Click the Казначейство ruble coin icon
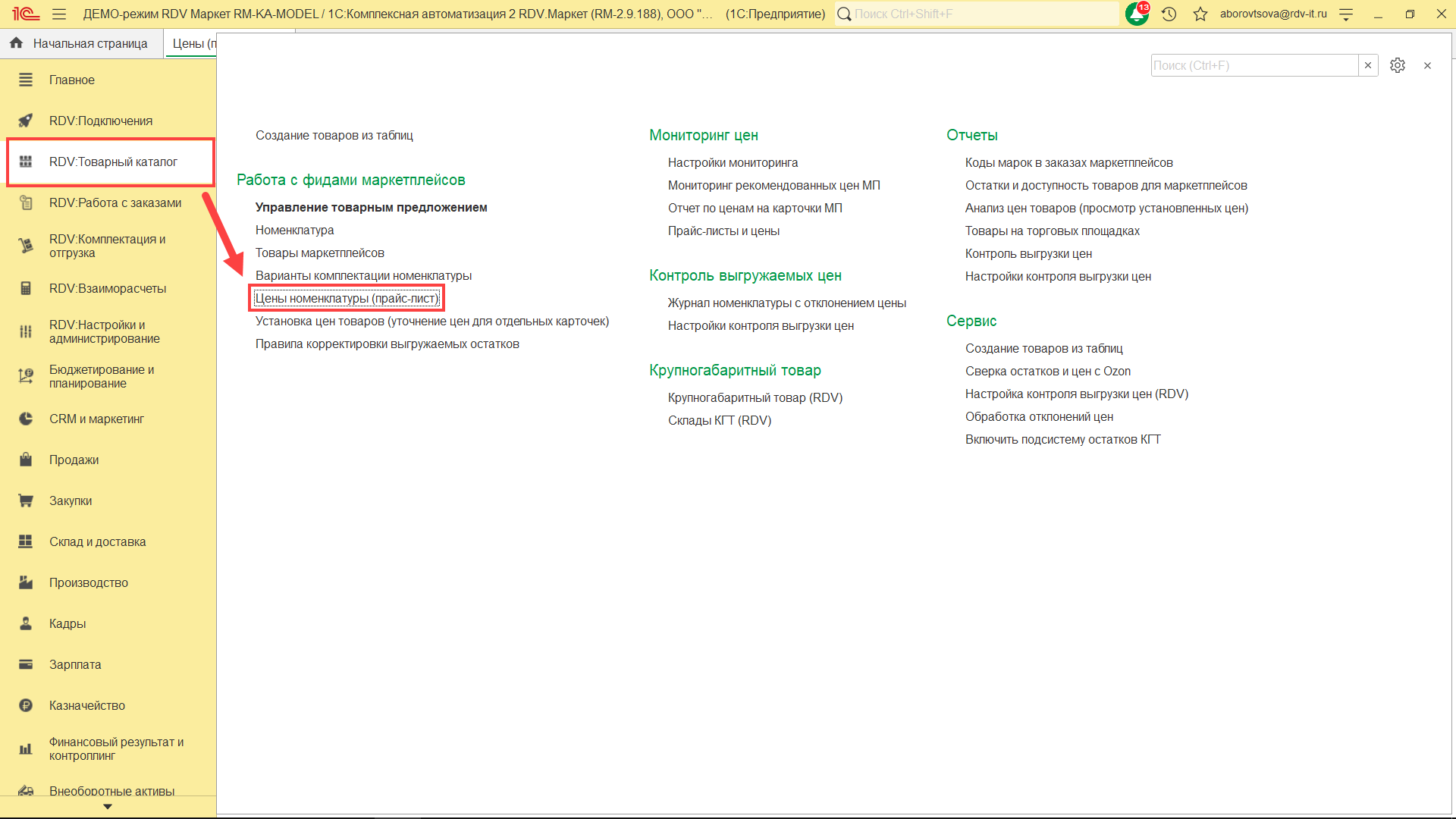The height and width of the screenshot is (819, 1456). 26,706
